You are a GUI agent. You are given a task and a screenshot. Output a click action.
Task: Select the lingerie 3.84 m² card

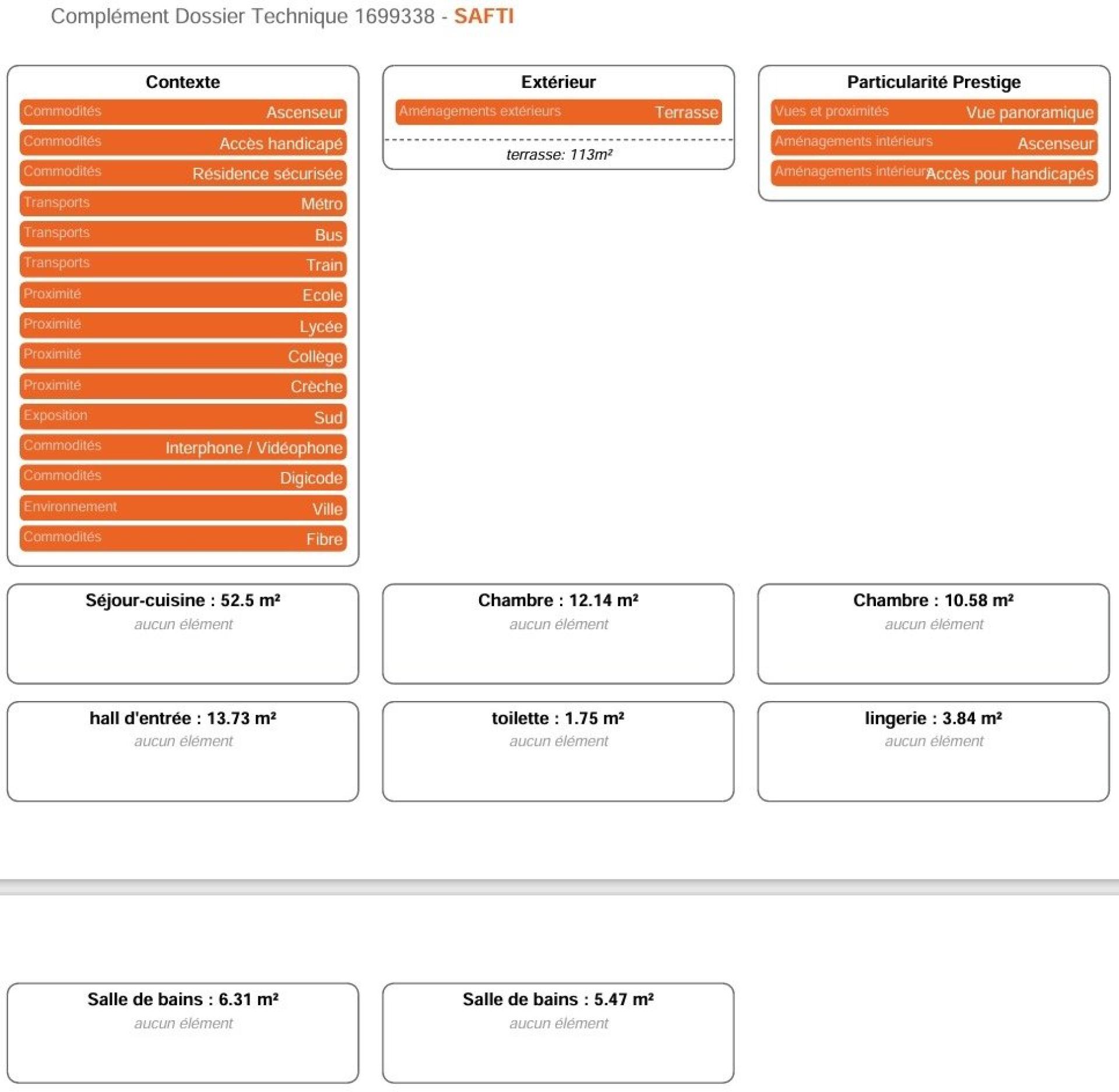pyautogui.click(x=934, y=751)
